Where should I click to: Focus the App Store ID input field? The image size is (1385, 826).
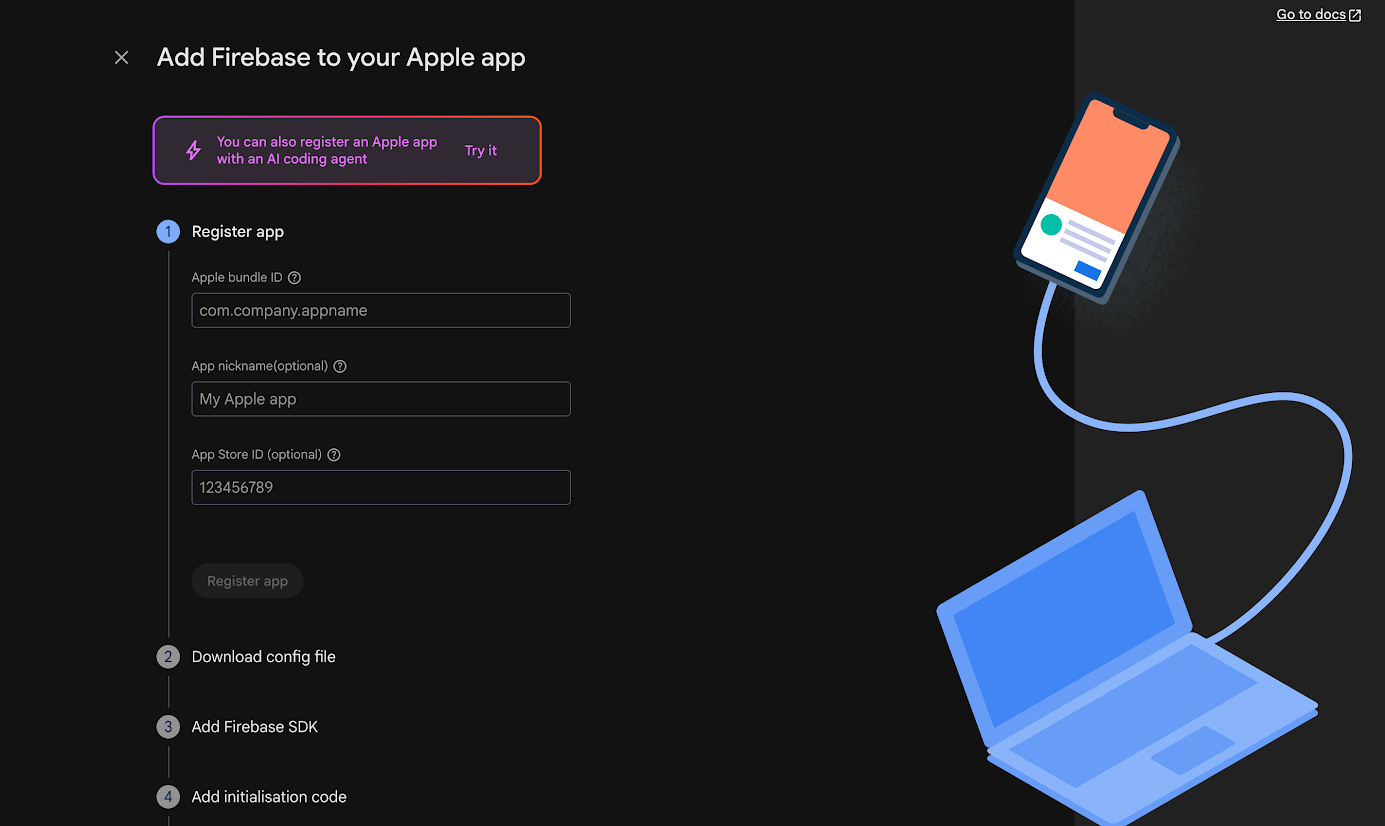click(381, 488)
